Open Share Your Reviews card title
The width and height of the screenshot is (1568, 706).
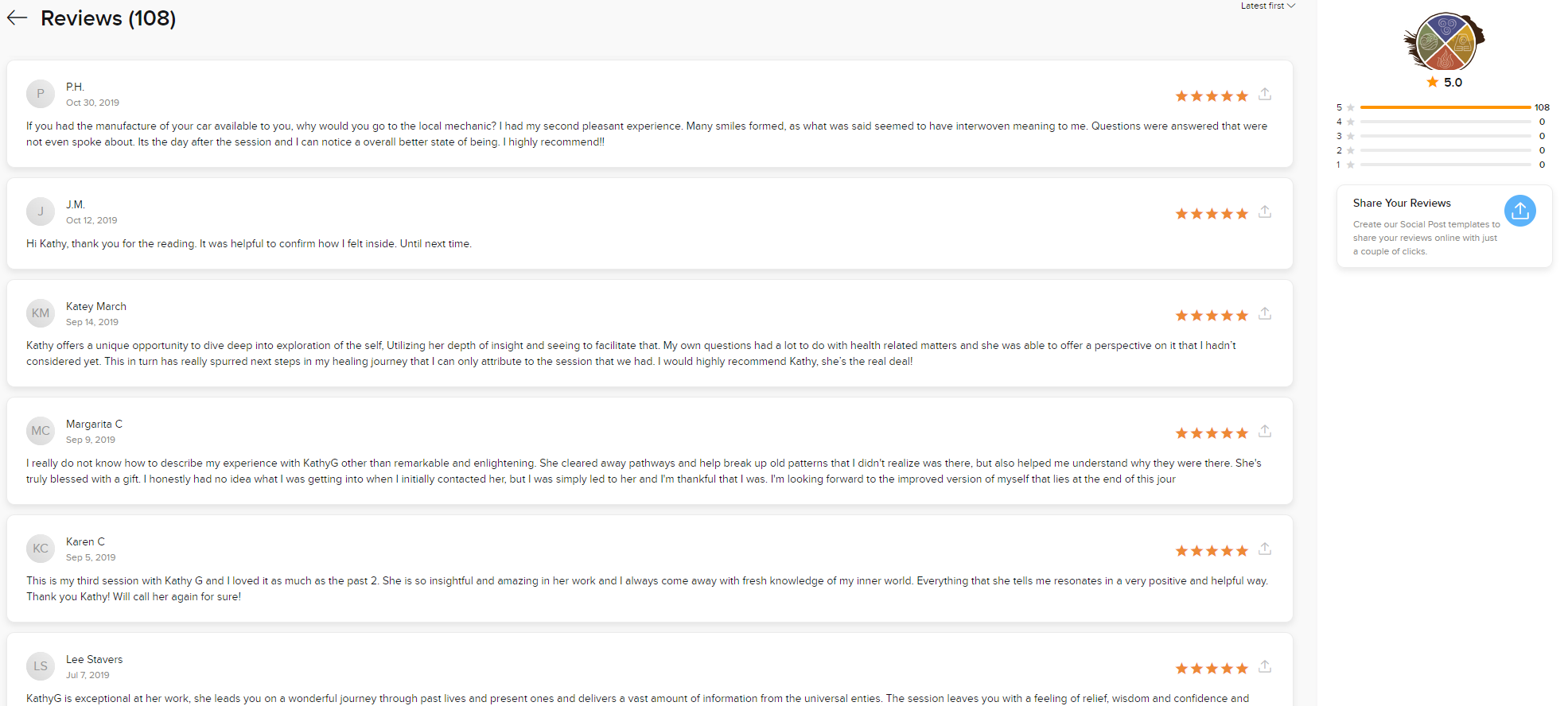[1402, 203]
